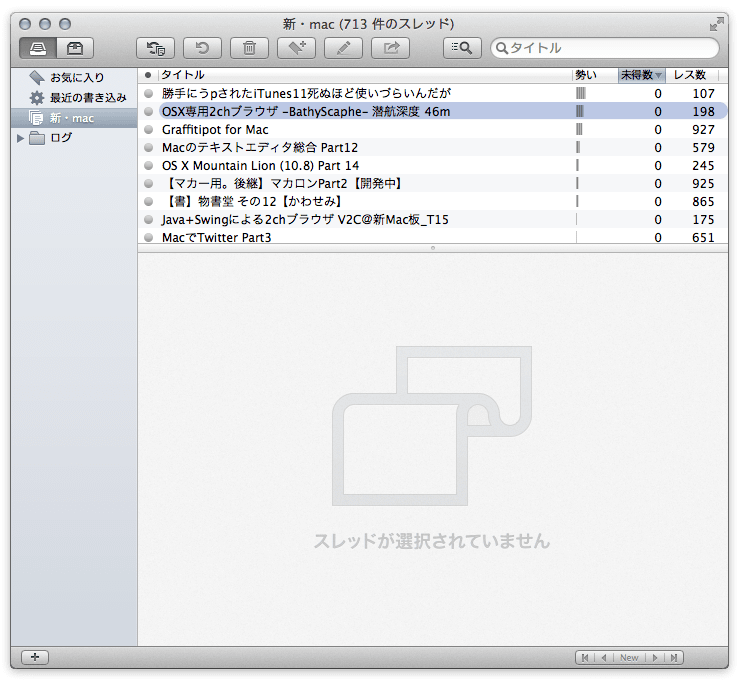Screen dimensions: 740x680
Task: Click the add favorite tag icon
Action: [x=297, y=47]
